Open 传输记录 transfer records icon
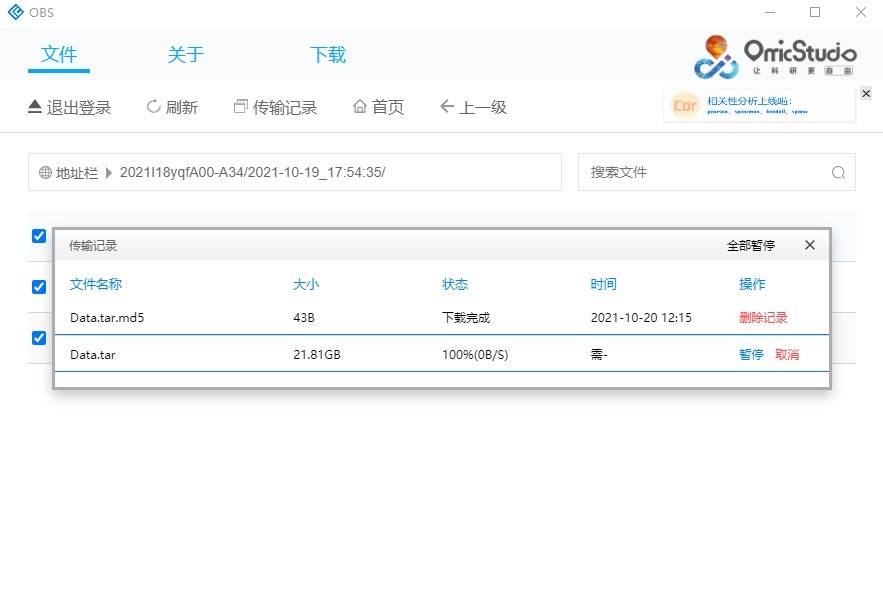Image resolution: width=883 pixels, height=589 pixels. pyautogui.click(x=240, y=107)
